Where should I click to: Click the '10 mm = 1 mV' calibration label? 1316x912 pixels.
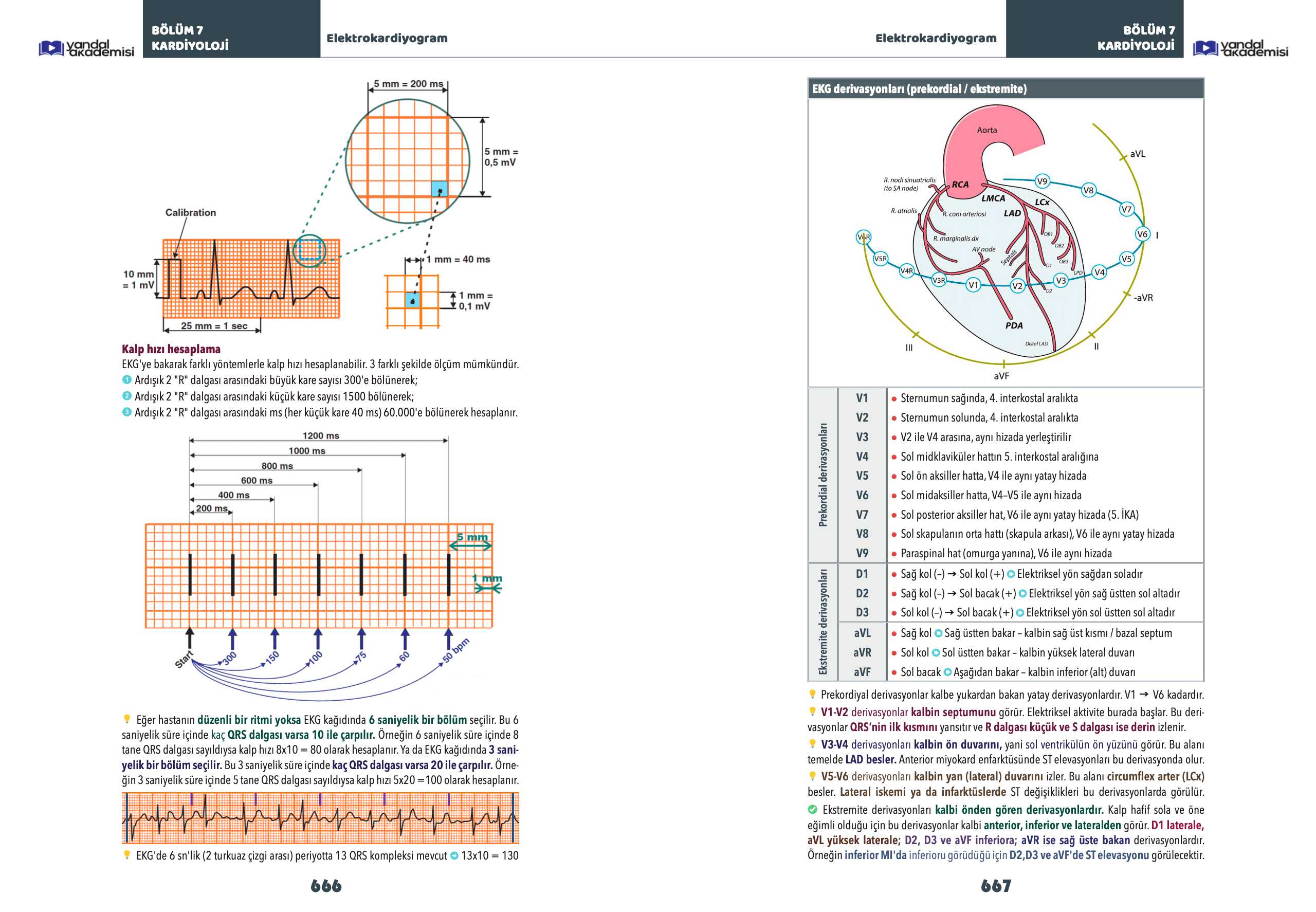pos(138,280)
